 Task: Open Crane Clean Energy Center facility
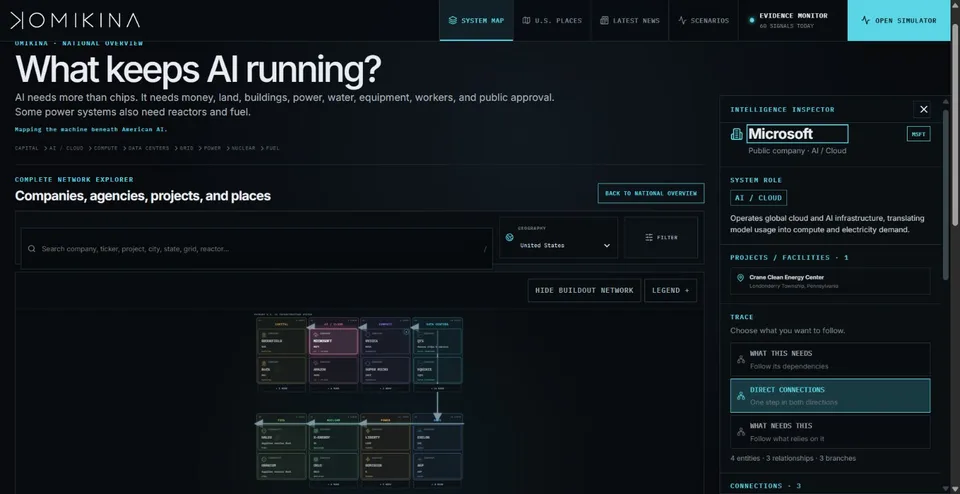[x=830, y=282]
